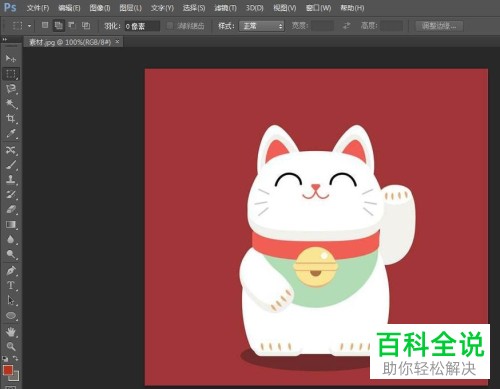Select the Zoom tool
500x389 pixels.
click(11, 346)
